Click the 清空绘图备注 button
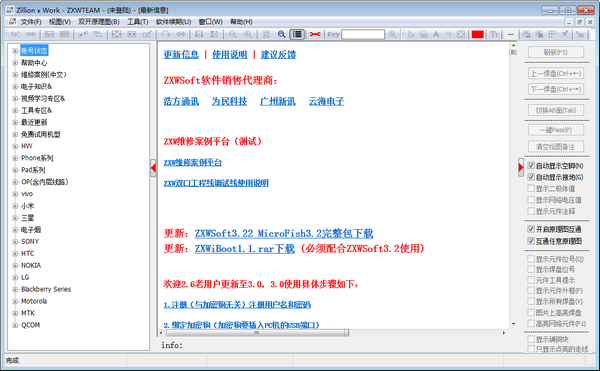This screenshot has height=371, width=600. 556,146
